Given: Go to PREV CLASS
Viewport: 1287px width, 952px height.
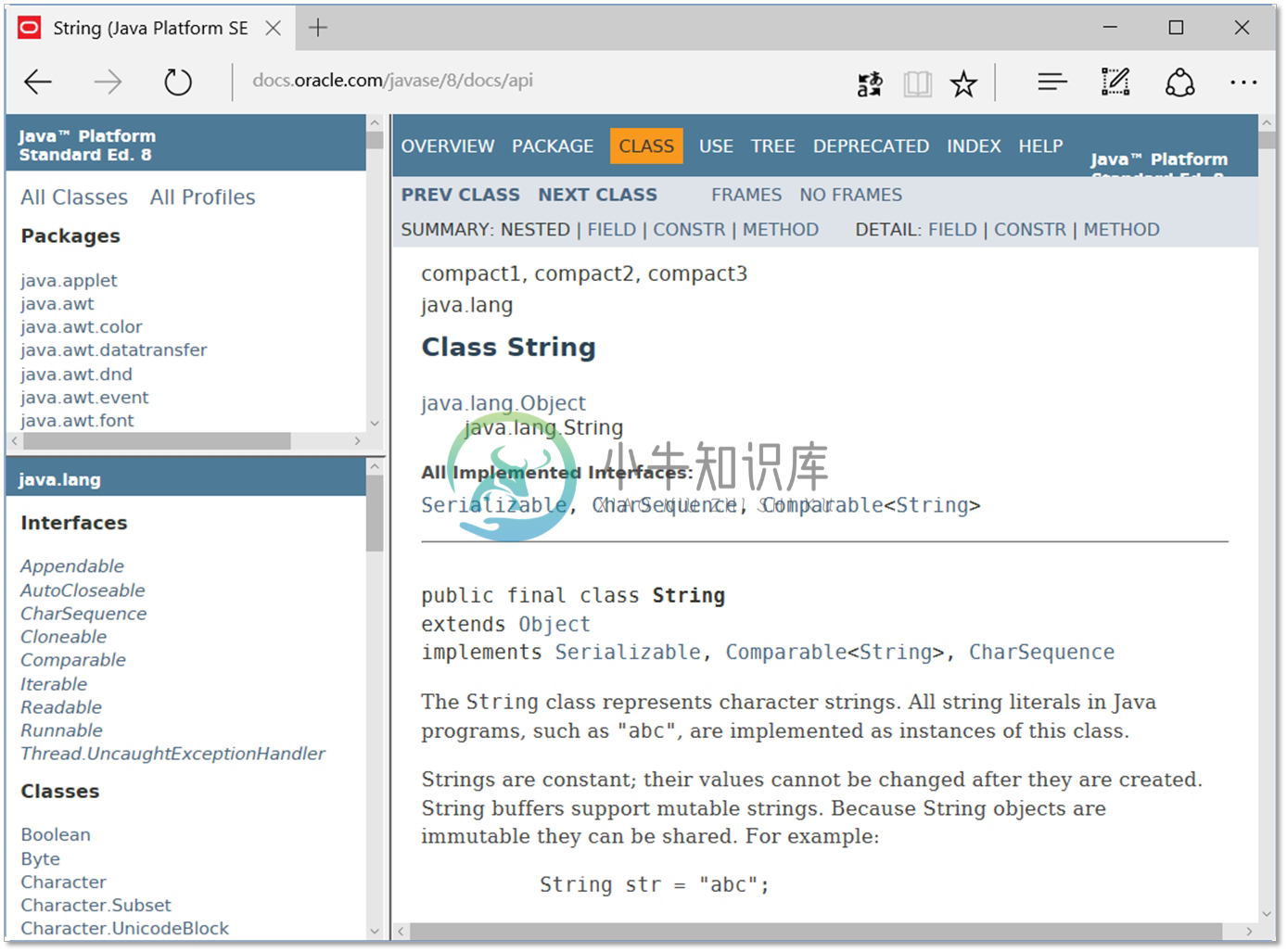Looking at the screenshot, I should click(461, 195).
